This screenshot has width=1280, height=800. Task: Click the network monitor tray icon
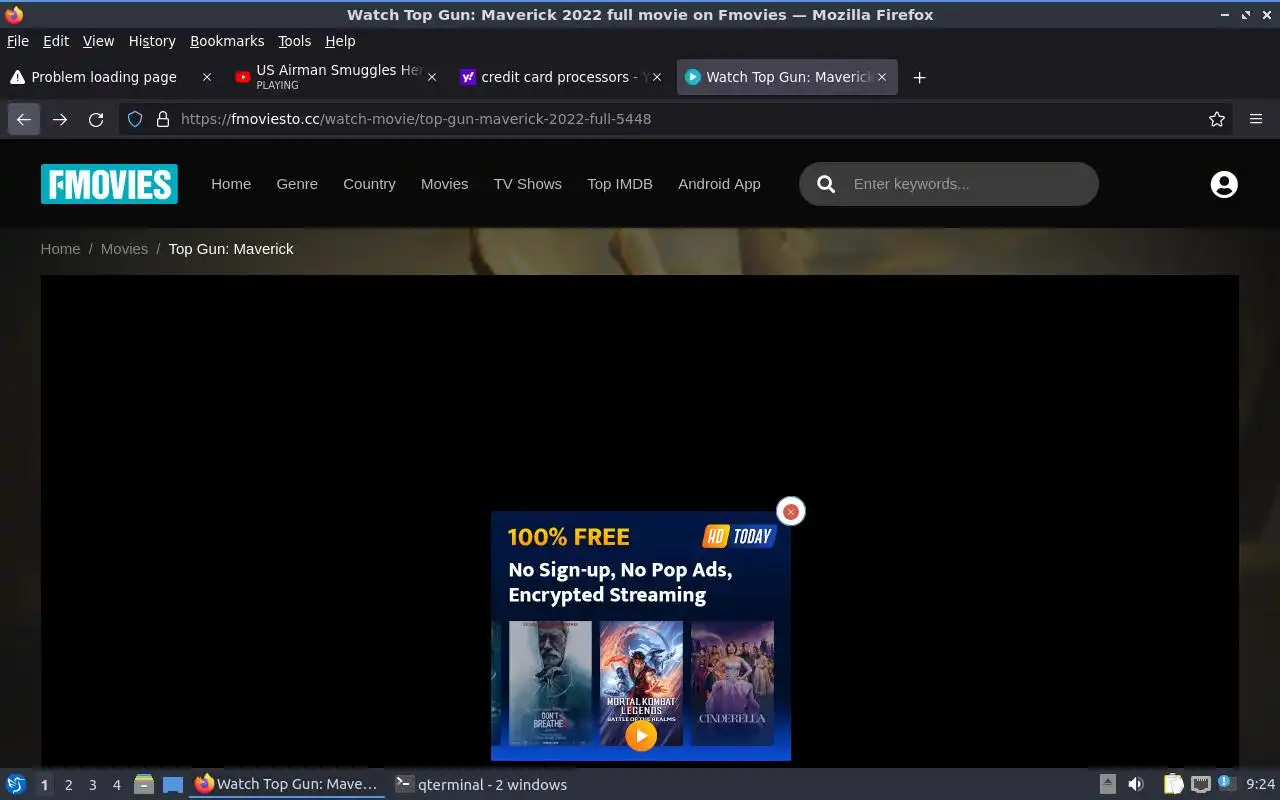(x=1201, y=785)
